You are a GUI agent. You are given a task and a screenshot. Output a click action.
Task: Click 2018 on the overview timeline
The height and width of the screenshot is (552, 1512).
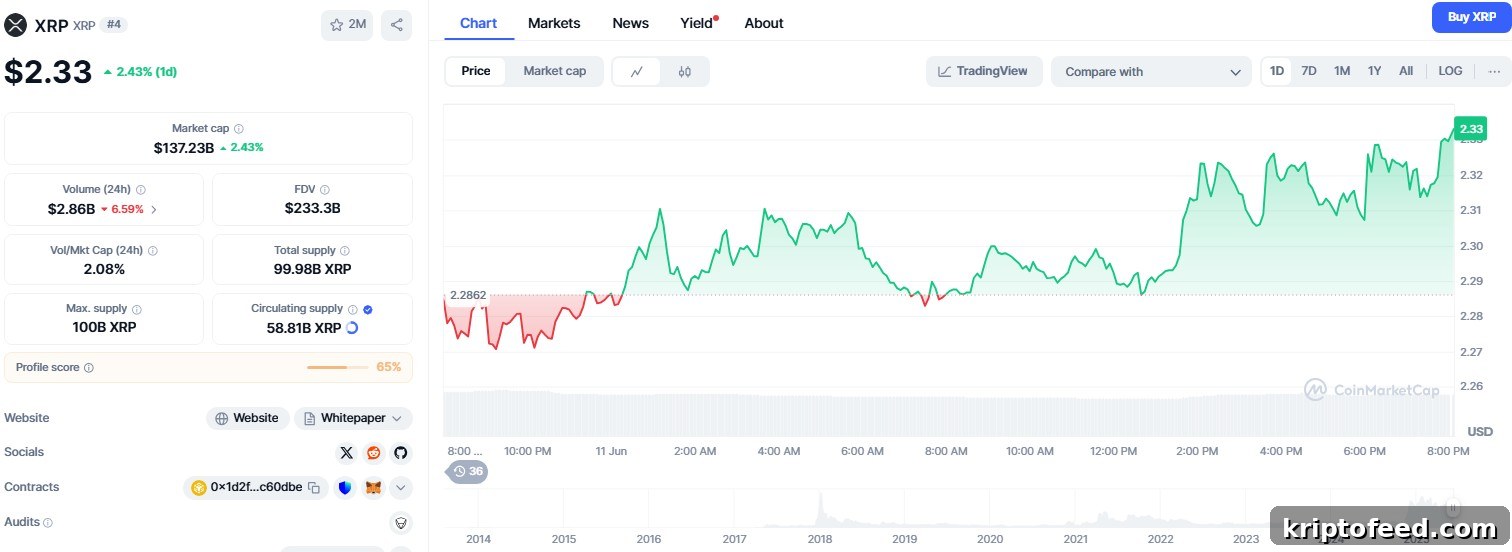(820, 539)
